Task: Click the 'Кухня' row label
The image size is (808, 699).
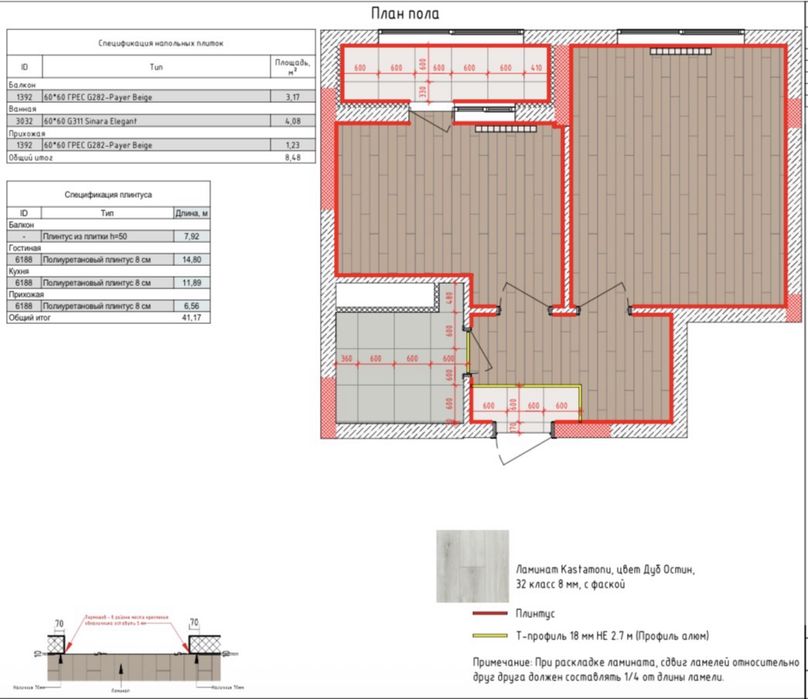Action: [x=19, y=271]
